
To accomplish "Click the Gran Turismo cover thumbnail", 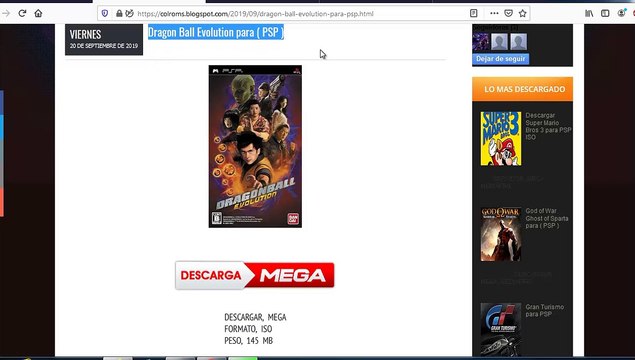I will pyautogui.click(x=501, y=330).
